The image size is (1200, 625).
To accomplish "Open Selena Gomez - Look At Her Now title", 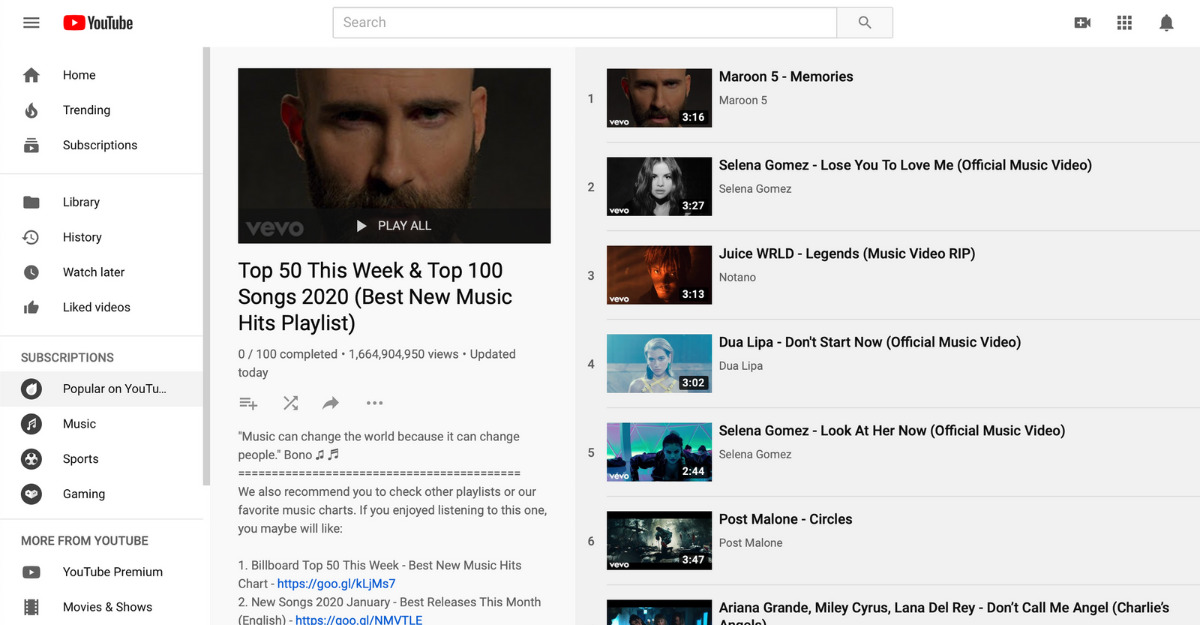I will [x=892, y=430].
